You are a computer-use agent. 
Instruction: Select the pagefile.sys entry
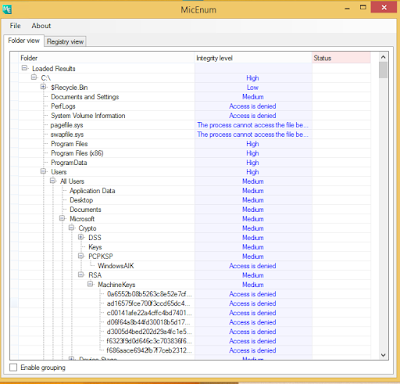coord(67,125)
